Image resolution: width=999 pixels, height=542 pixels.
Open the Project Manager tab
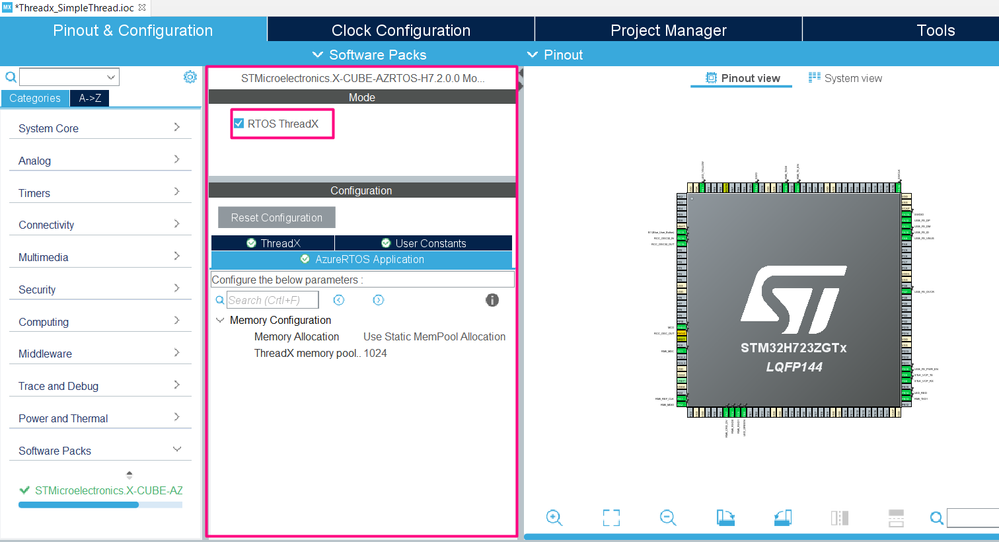(x=668, y=30)
